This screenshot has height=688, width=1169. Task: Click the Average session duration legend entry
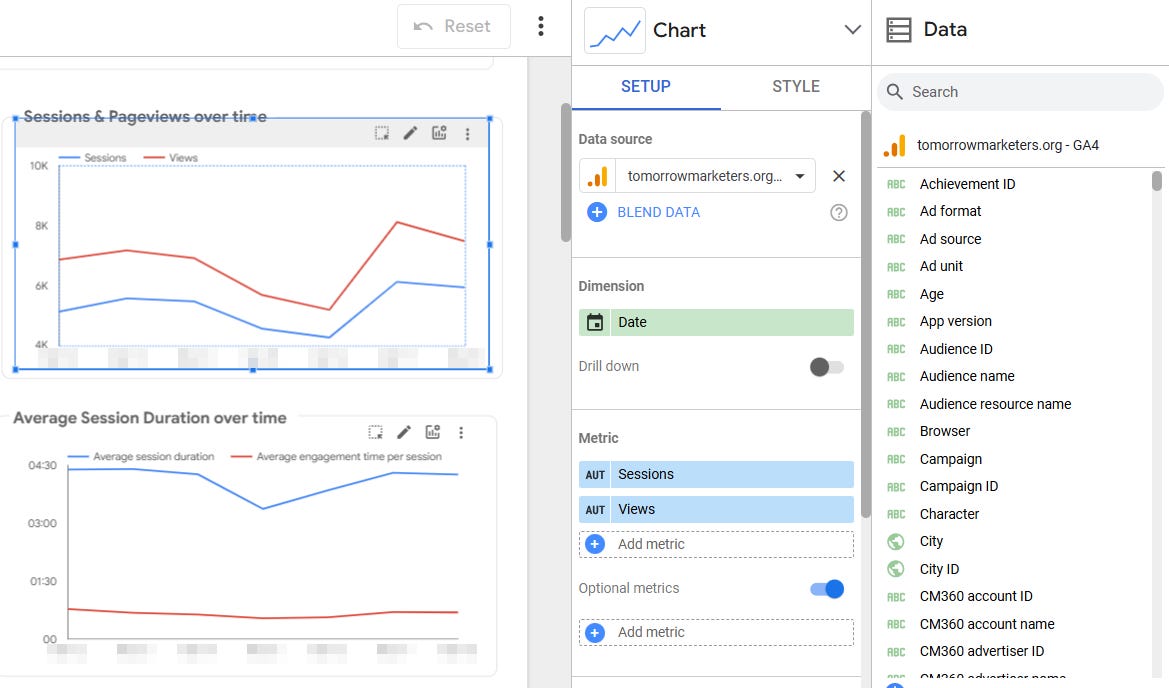[x=141, y=457]
